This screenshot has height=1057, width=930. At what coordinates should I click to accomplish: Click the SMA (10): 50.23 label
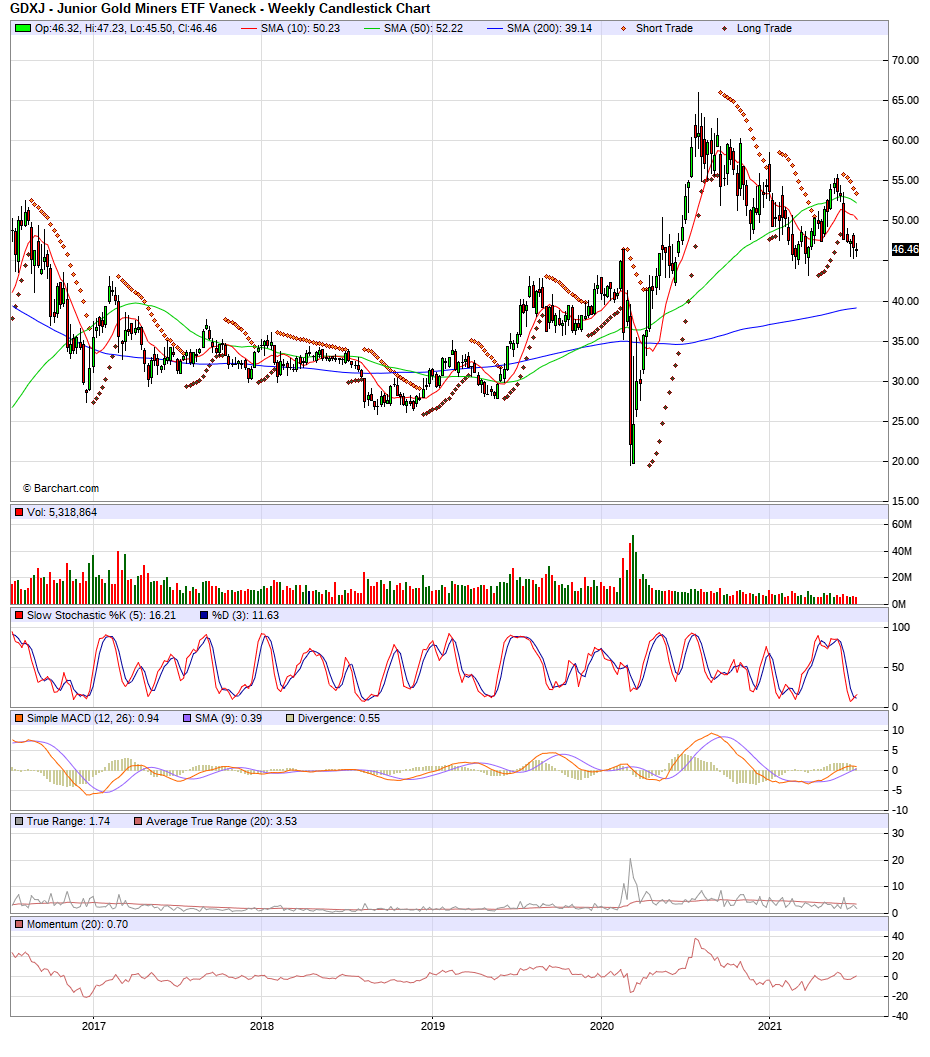click(x=301, y=28)
